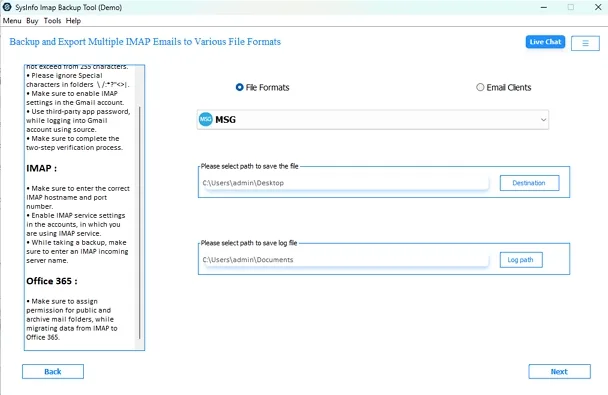Click the instructions panel vertical scrollbar
This screenshot has width=608, height=395.
click(x=140, y=223)
